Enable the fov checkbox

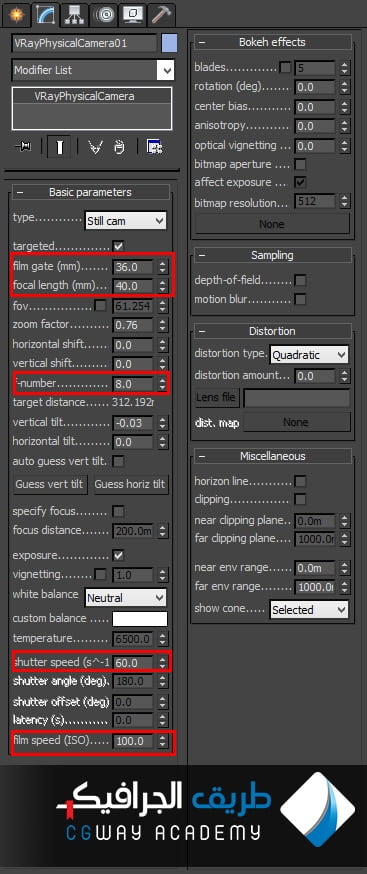(100, 306)
